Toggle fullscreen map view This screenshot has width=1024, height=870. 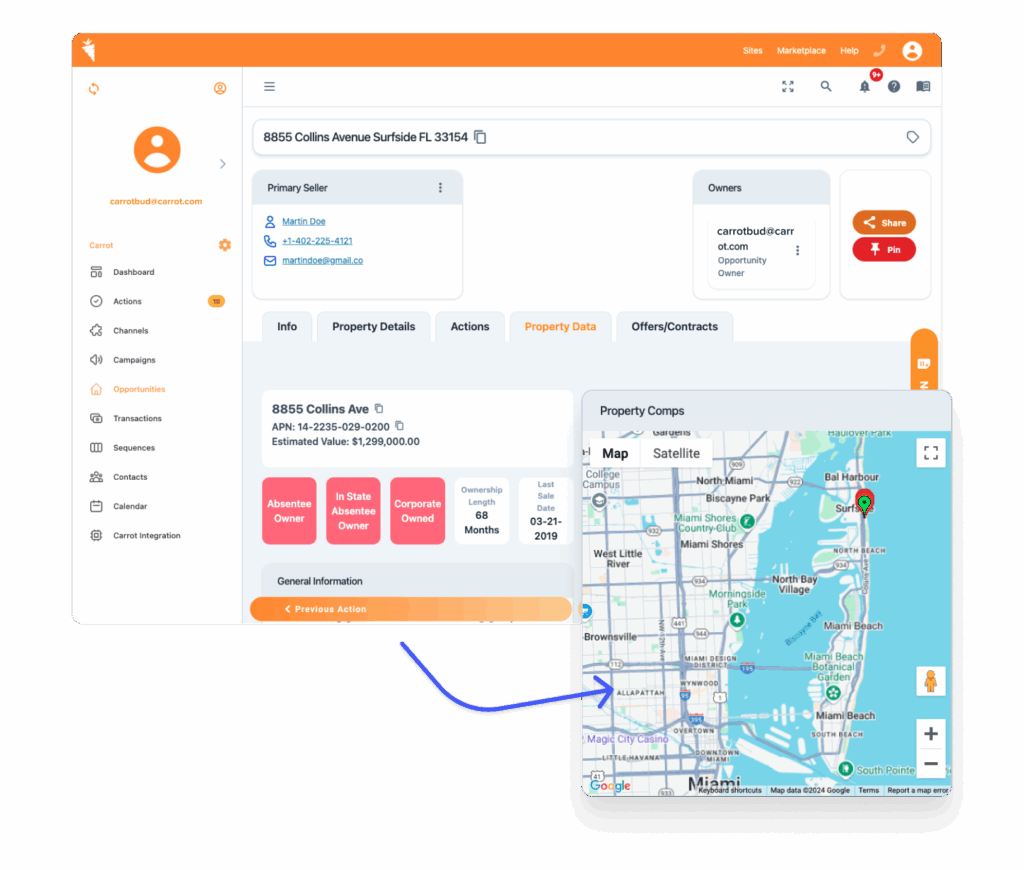coord(931,453)
